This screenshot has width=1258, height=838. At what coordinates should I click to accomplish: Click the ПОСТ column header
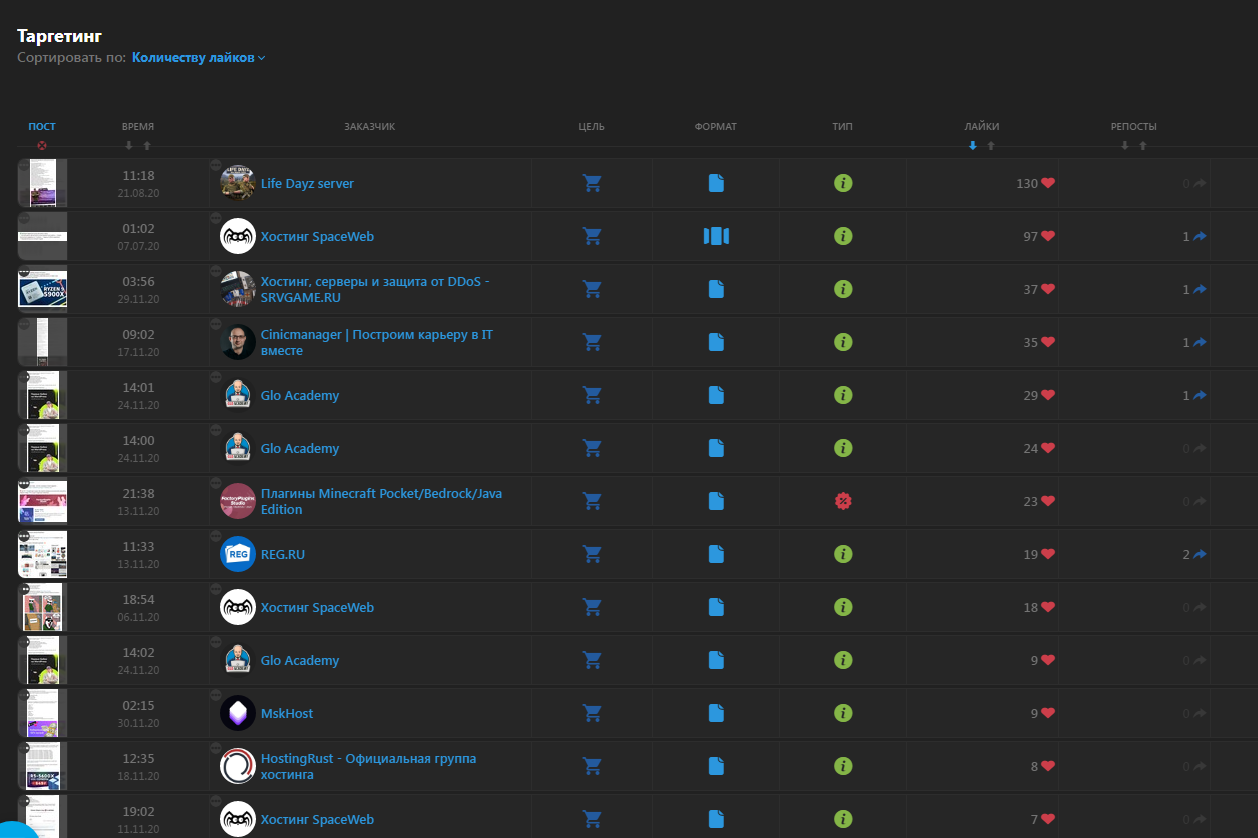42,127
